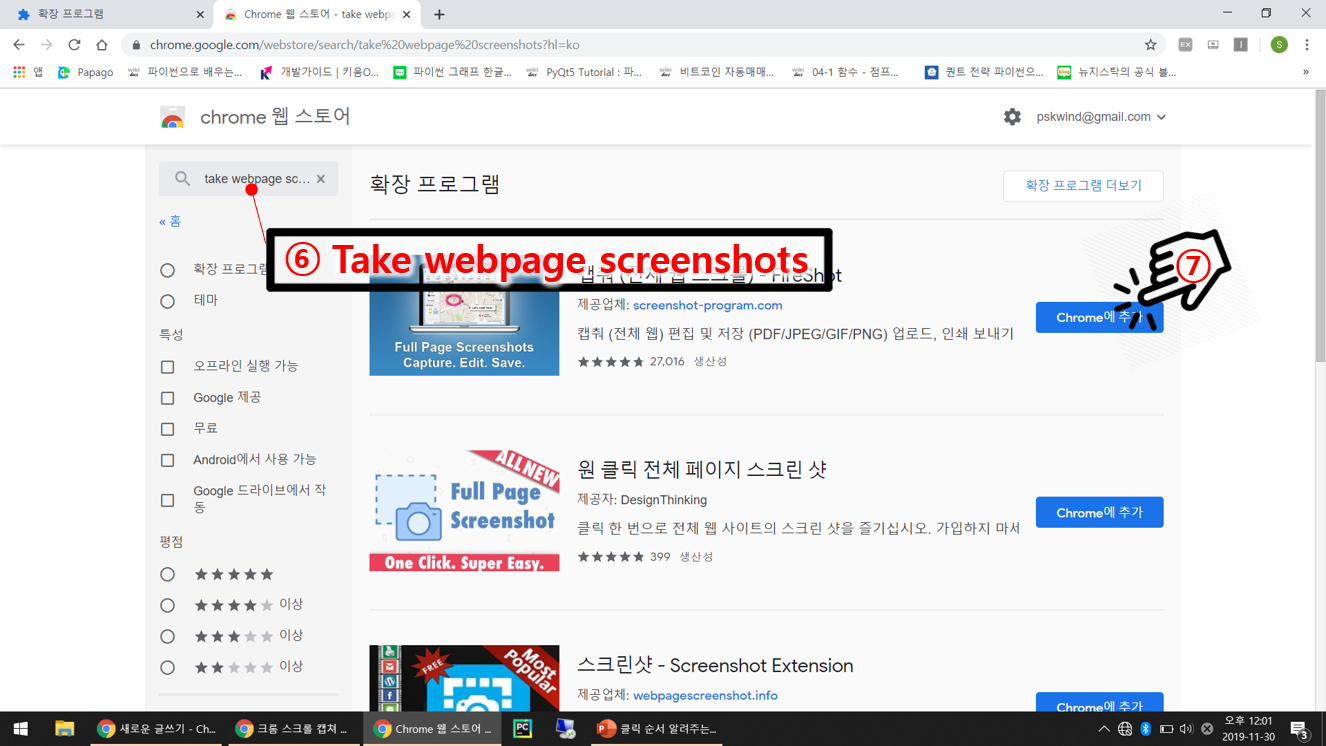This screenshot has height=746, width=1326.
Task: Click the EX extension icon in toolbar
Action: (1185, 45)
